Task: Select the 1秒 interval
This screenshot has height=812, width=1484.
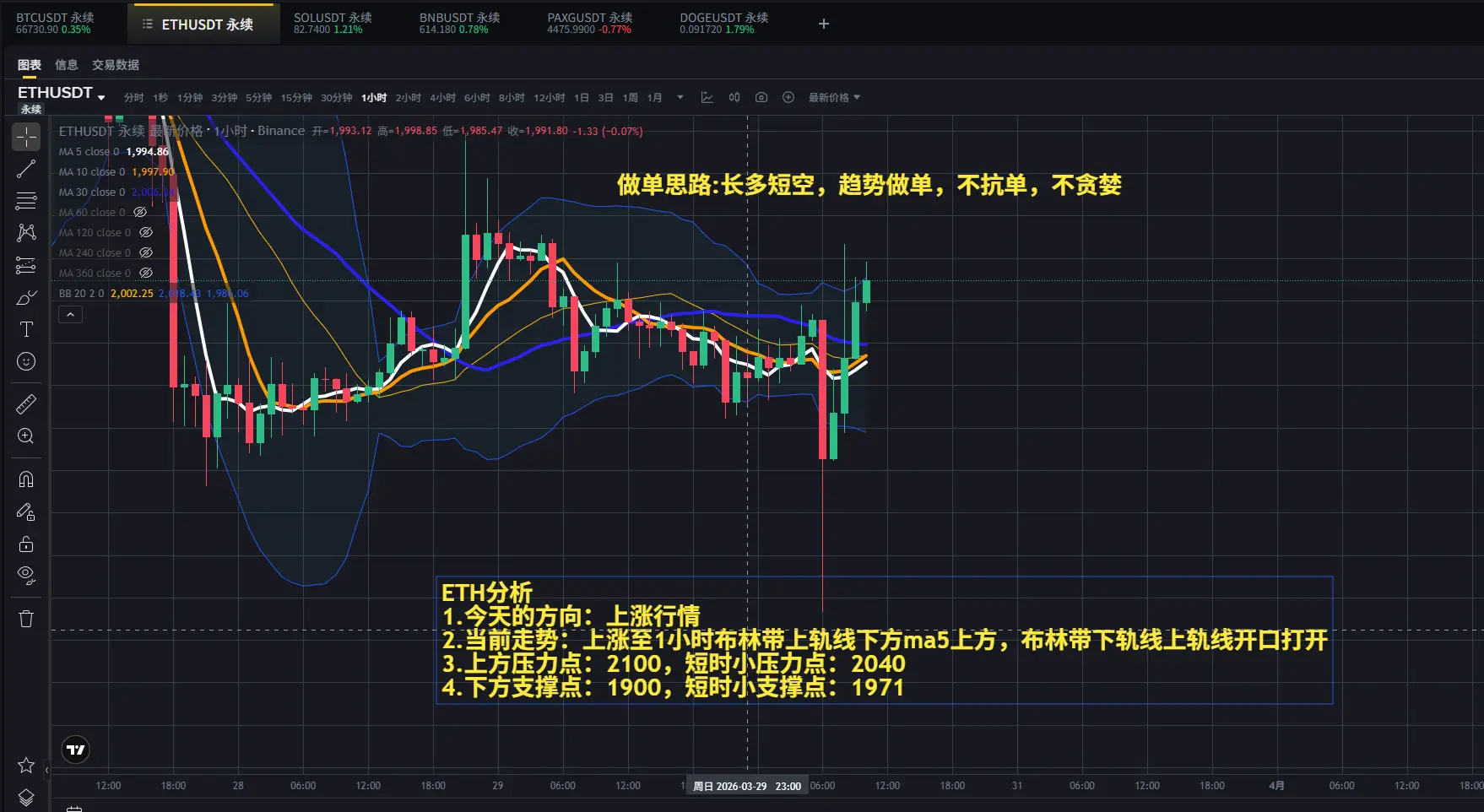Action: pos(160,98)
